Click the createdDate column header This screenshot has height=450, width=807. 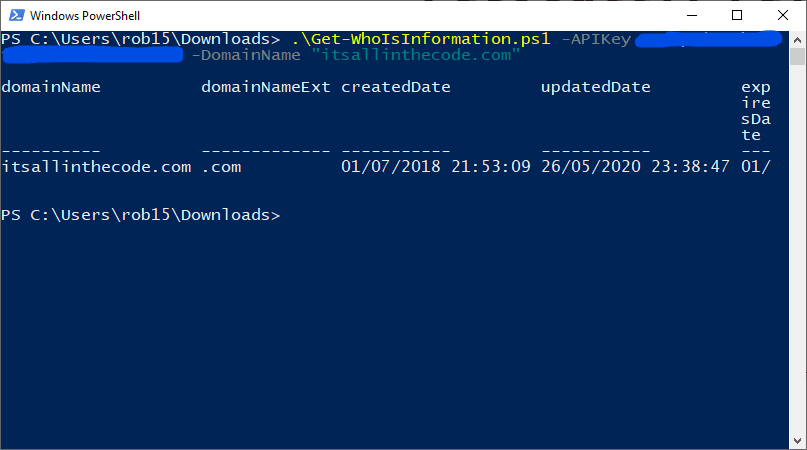[x=396, y=87]
